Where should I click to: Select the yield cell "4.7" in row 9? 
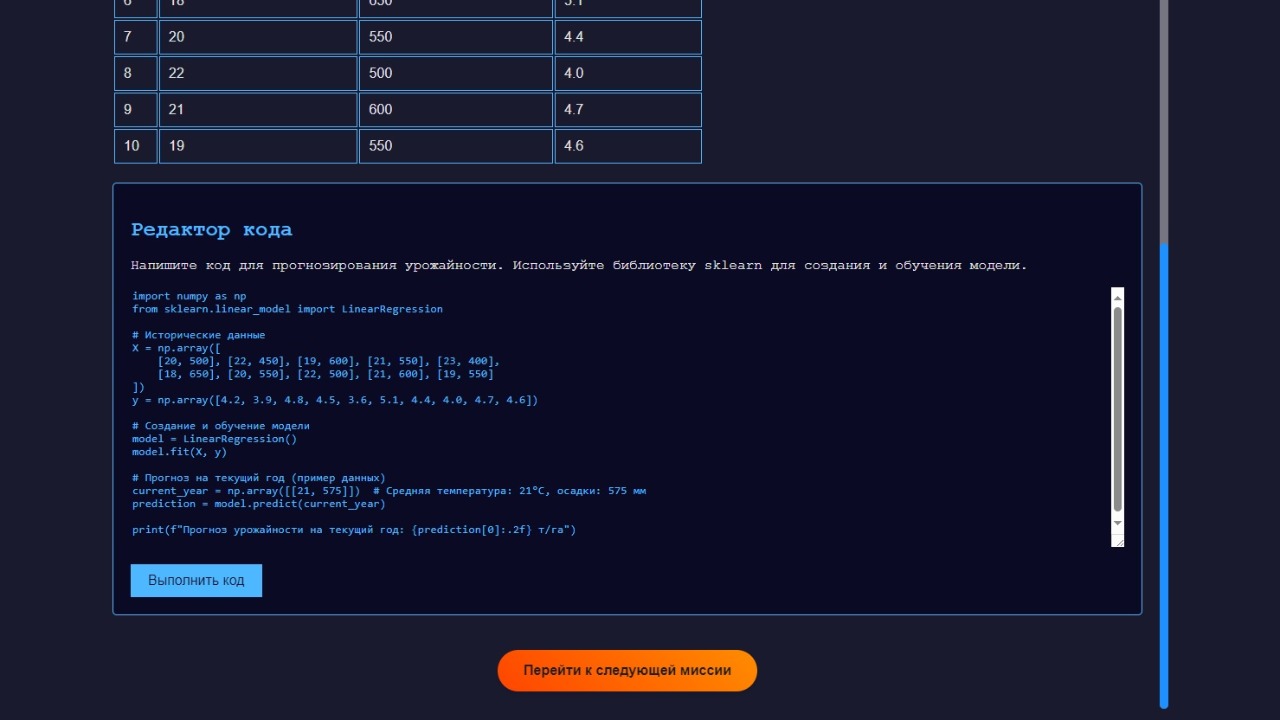pyautogui.click(x=627, y=109)
